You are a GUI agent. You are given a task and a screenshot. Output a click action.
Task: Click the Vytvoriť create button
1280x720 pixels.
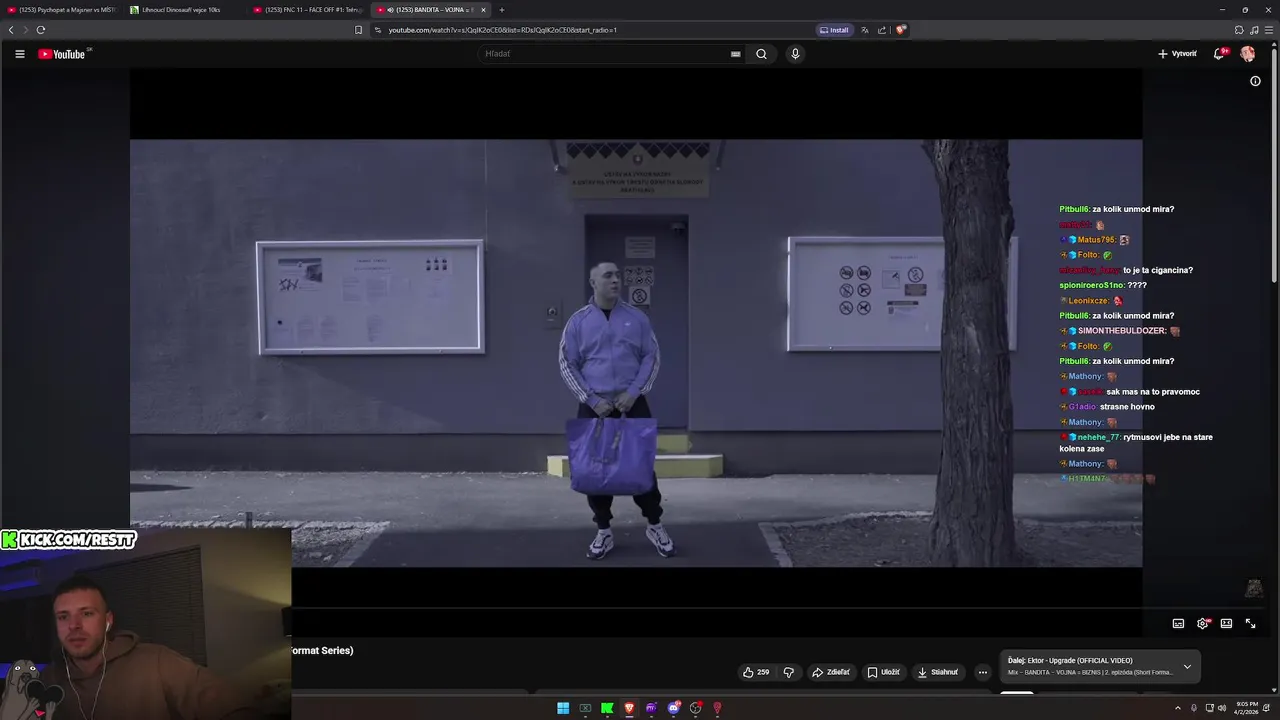(1177, 54)
